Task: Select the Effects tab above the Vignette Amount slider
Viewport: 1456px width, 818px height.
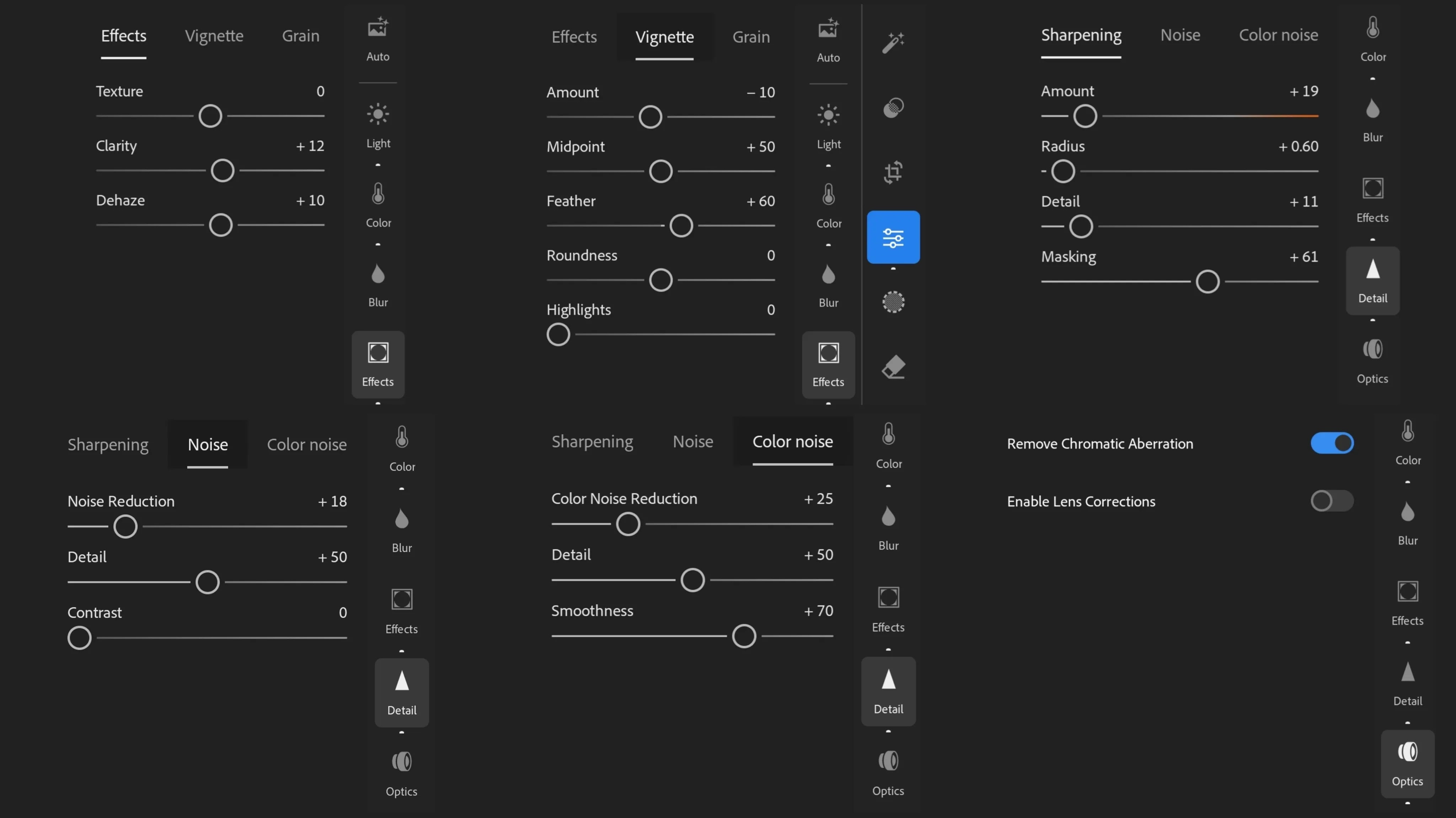Action: pyautogui.click(x=574, y=37)
